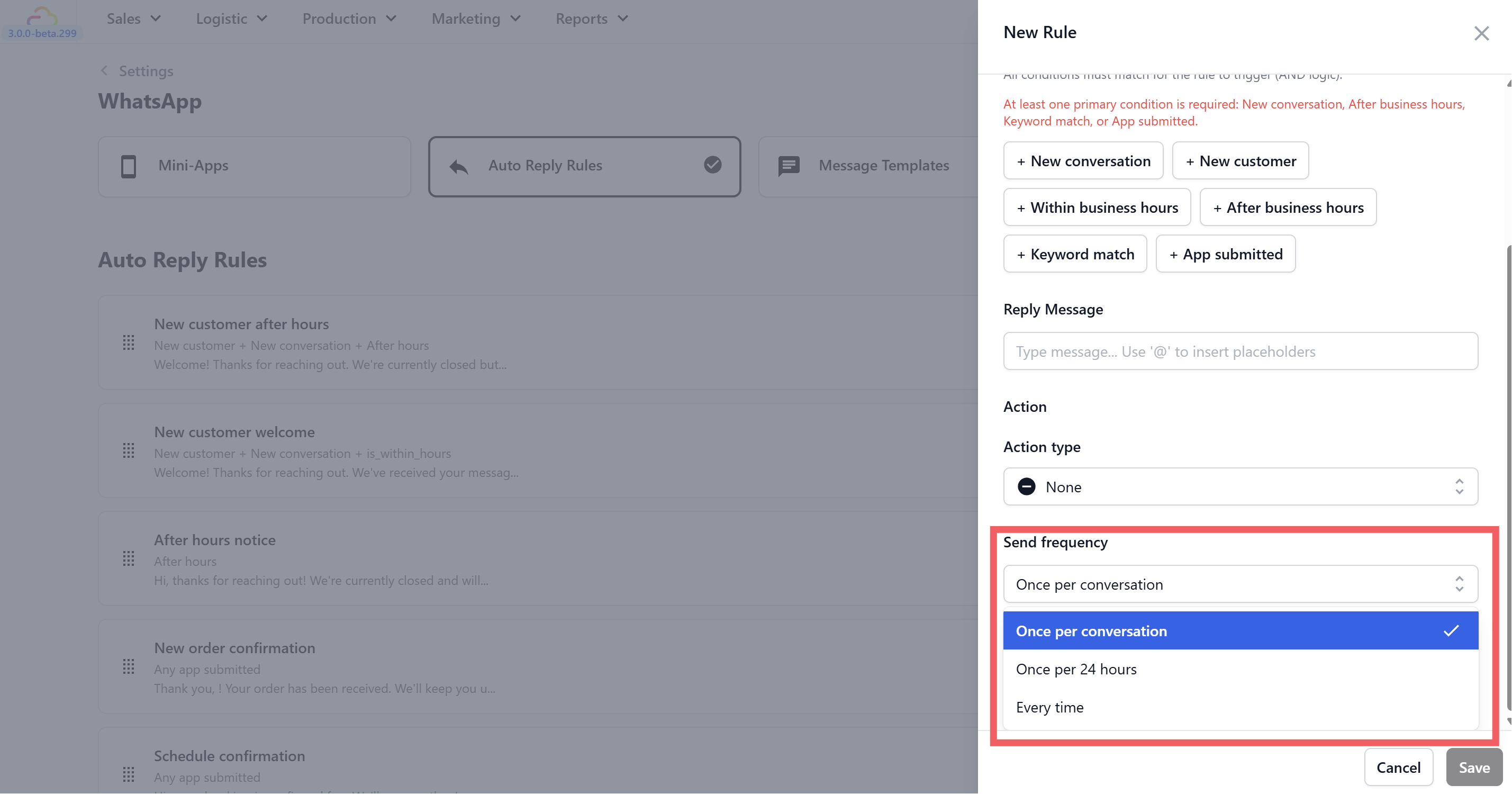Collapse the Send frequency dropdown

1239,584
